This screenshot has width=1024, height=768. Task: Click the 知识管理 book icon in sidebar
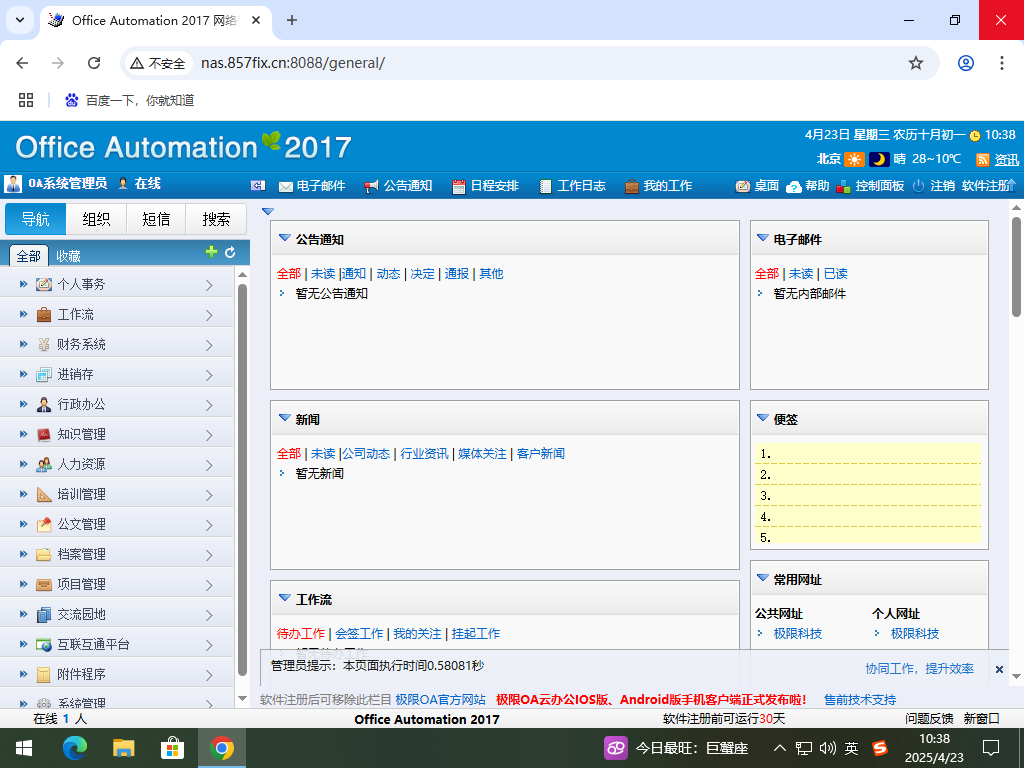click(44, 434)
